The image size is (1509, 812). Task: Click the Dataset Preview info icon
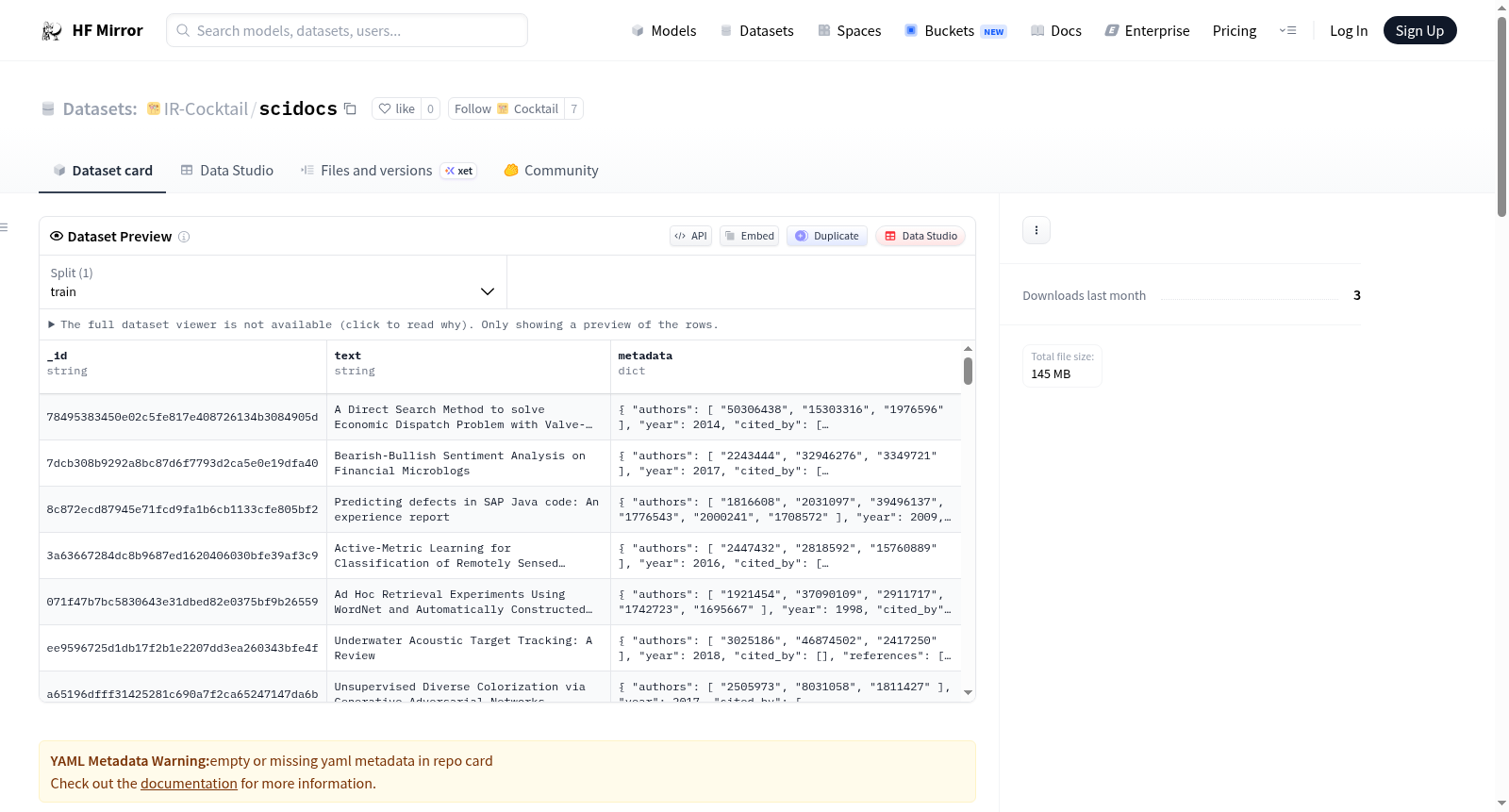point(184,237)
